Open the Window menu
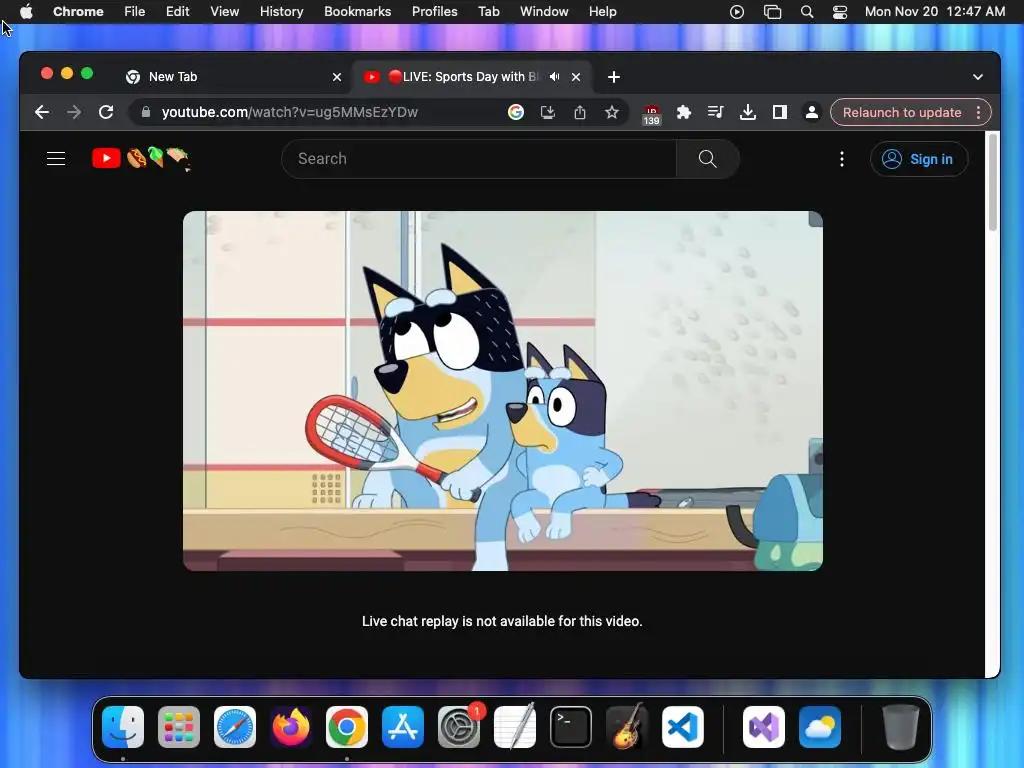The image size is (1024, 768). [x=544, y=12]
